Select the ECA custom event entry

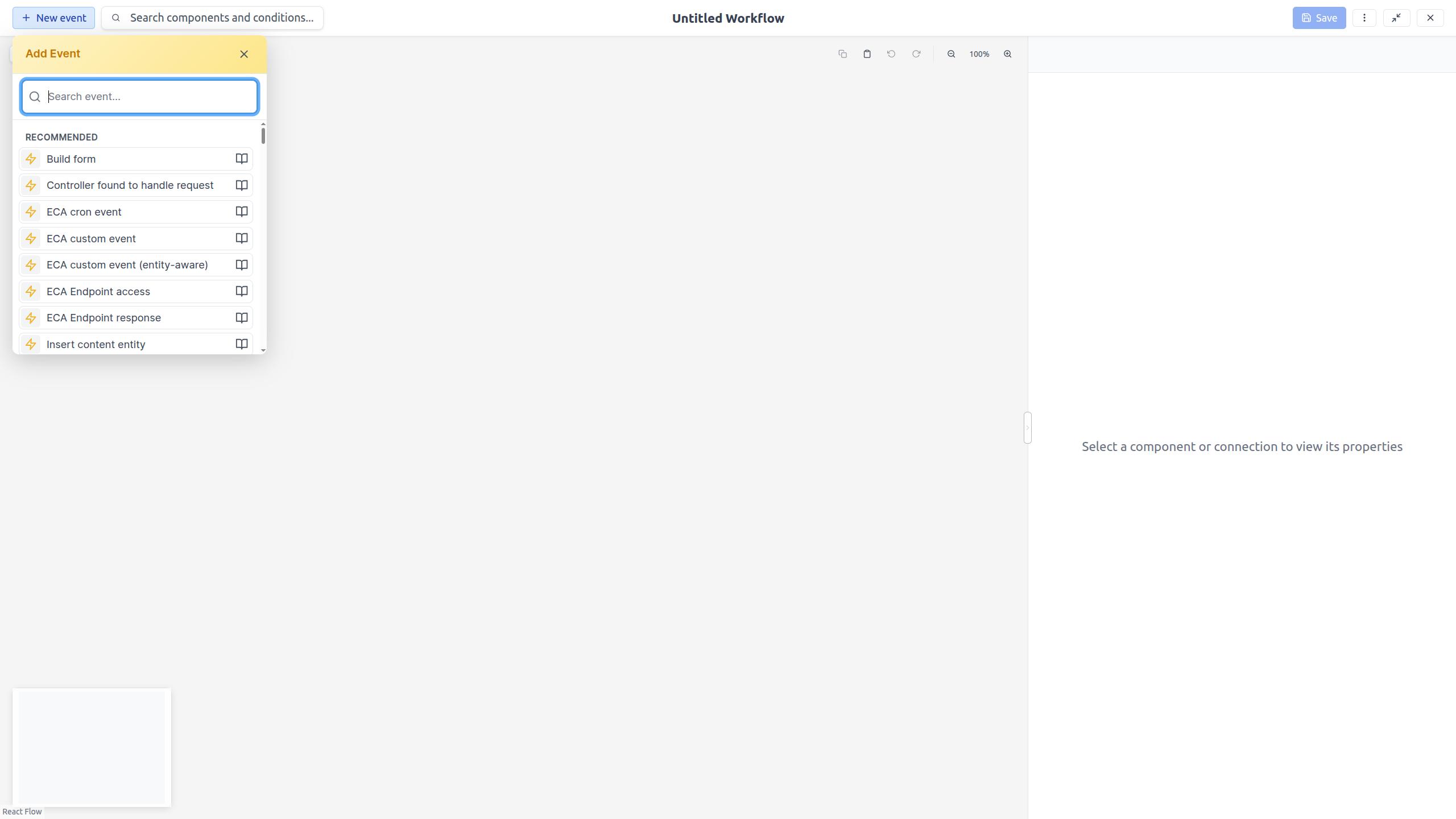click(x=91, y=238)
